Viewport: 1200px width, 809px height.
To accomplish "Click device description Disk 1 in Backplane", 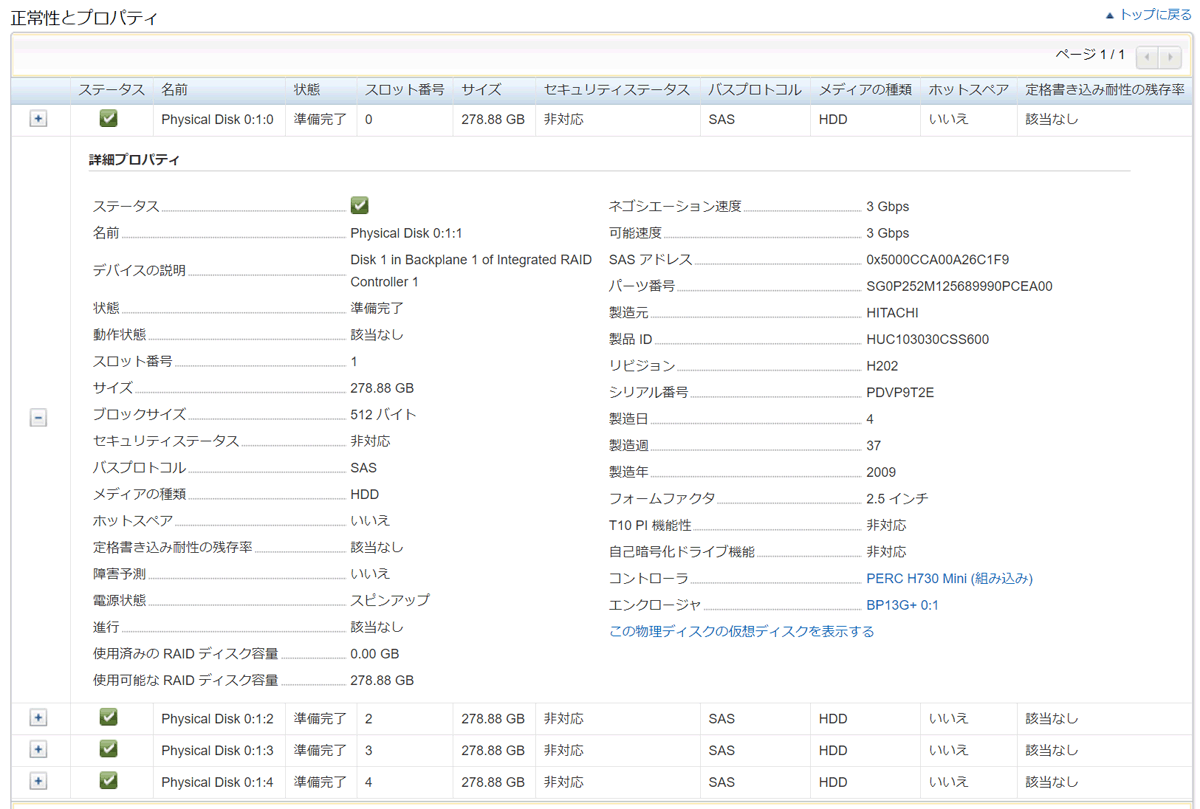I will (471, 270).
